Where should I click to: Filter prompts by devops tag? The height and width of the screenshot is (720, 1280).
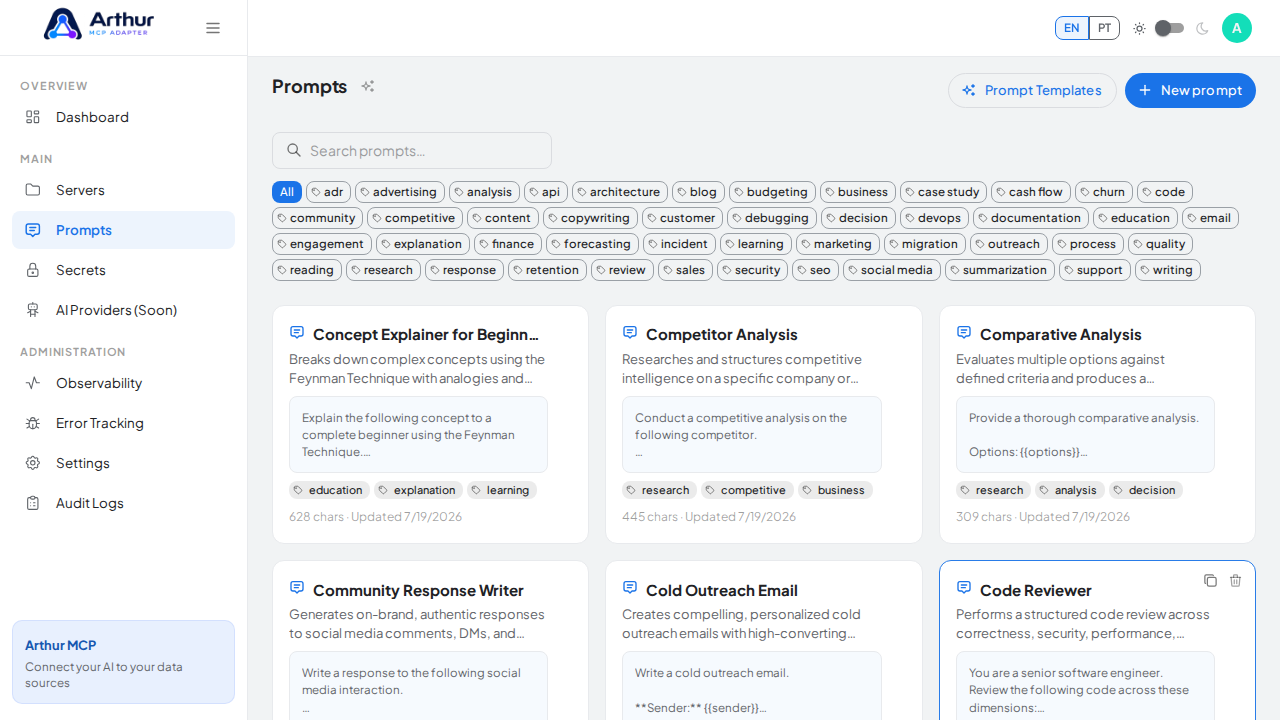click(x=934, y=218)
